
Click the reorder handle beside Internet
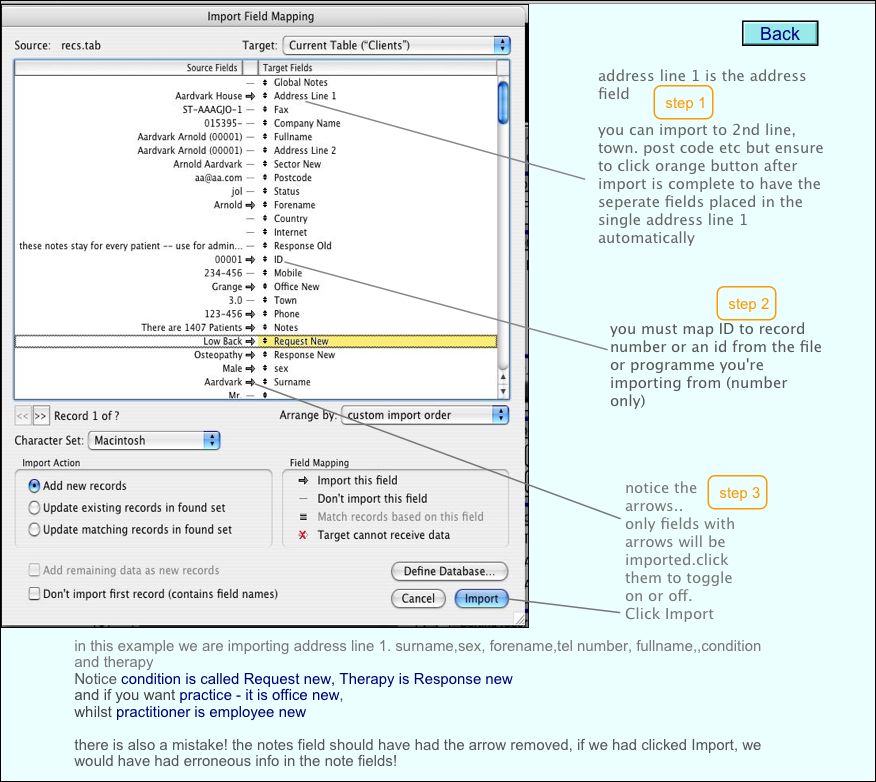[x=265, y=232]
